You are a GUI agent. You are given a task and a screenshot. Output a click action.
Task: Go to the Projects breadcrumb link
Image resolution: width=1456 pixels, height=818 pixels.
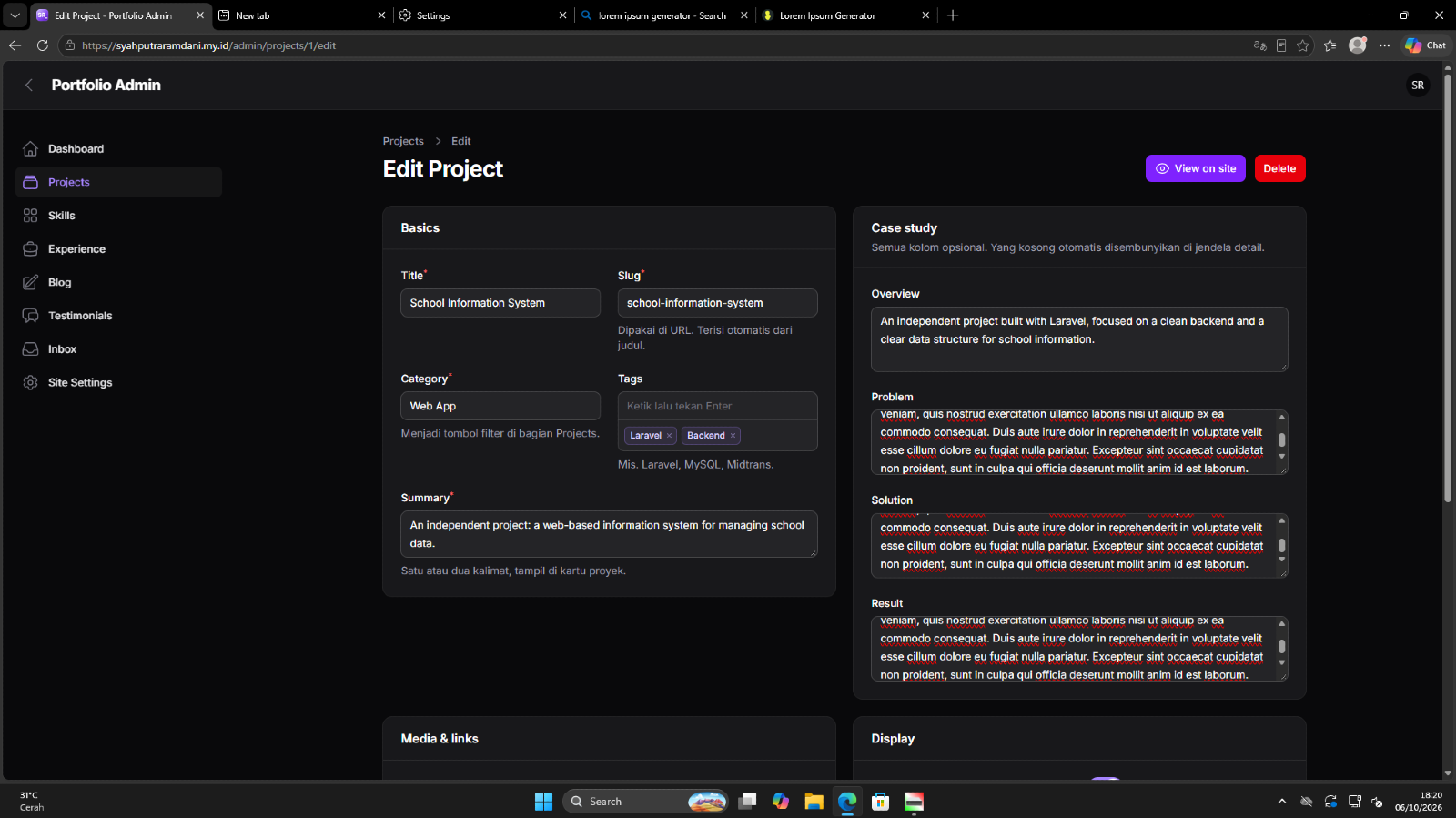coord(403,141)
